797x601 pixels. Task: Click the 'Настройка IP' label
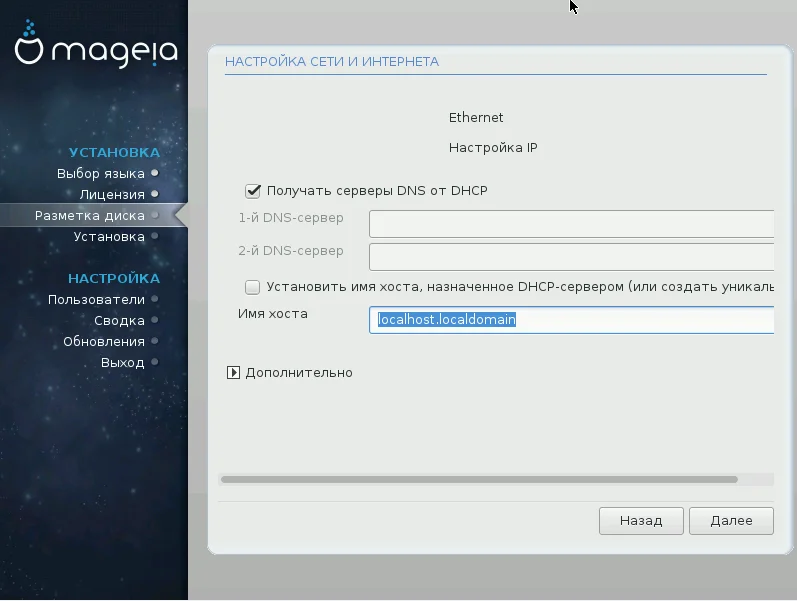(493, 148)
